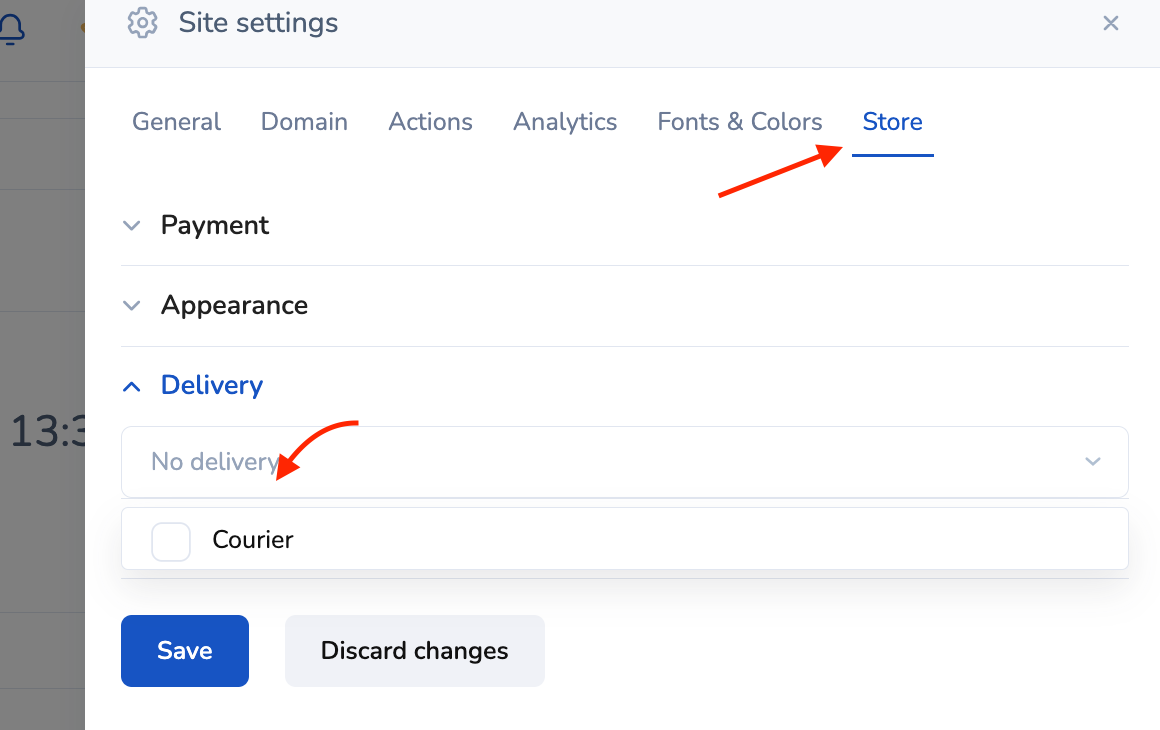Open the Analytics tab
Image resolution: width=1160 pixels, height=730 pixels.
[565, 122]
